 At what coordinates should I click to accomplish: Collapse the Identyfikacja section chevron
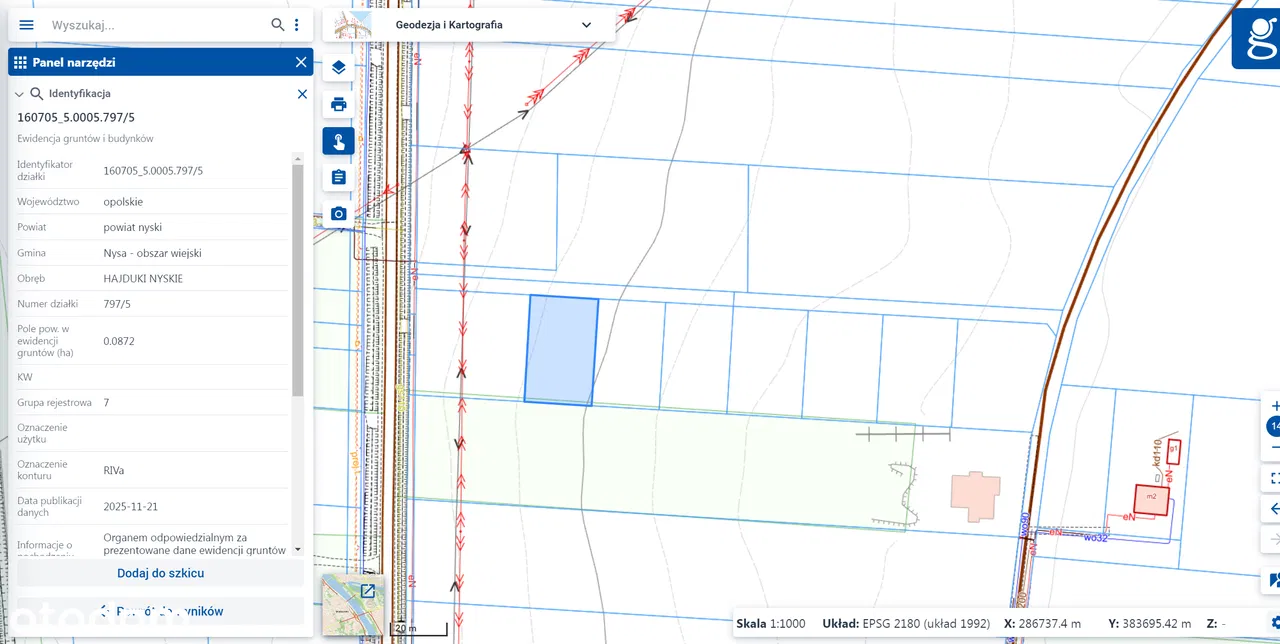point(19,94)
